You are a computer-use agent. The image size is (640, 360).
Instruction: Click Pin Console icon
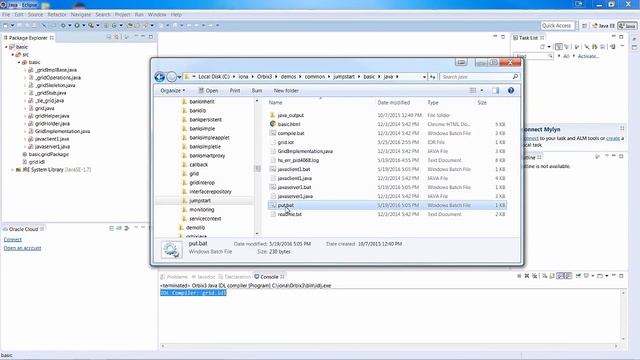(578, 276)
